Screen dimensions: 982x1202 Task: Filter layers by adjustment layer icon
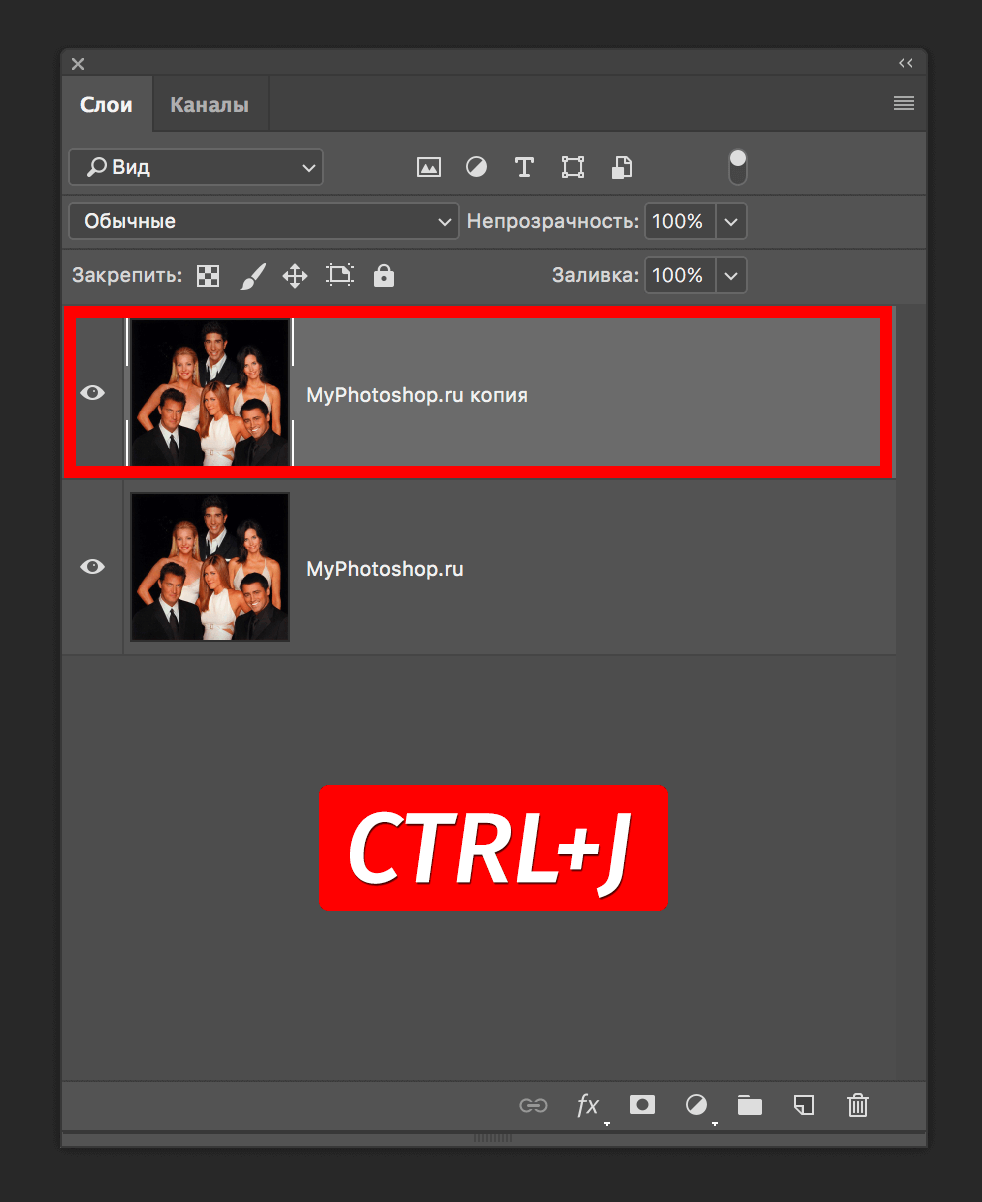point(476,167)
